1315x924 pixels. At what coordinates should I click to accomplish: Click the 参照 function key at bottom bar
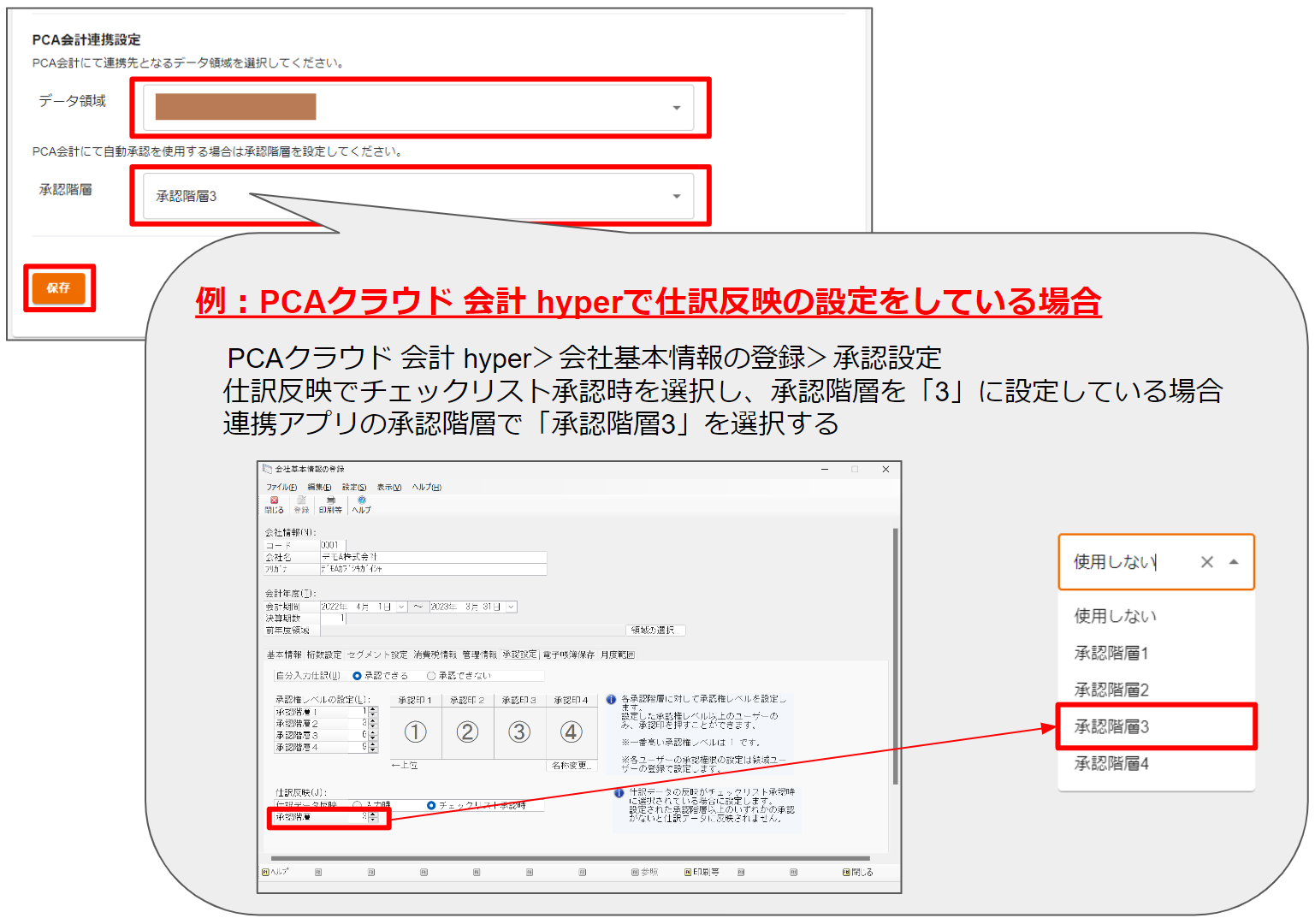[645, 873]
